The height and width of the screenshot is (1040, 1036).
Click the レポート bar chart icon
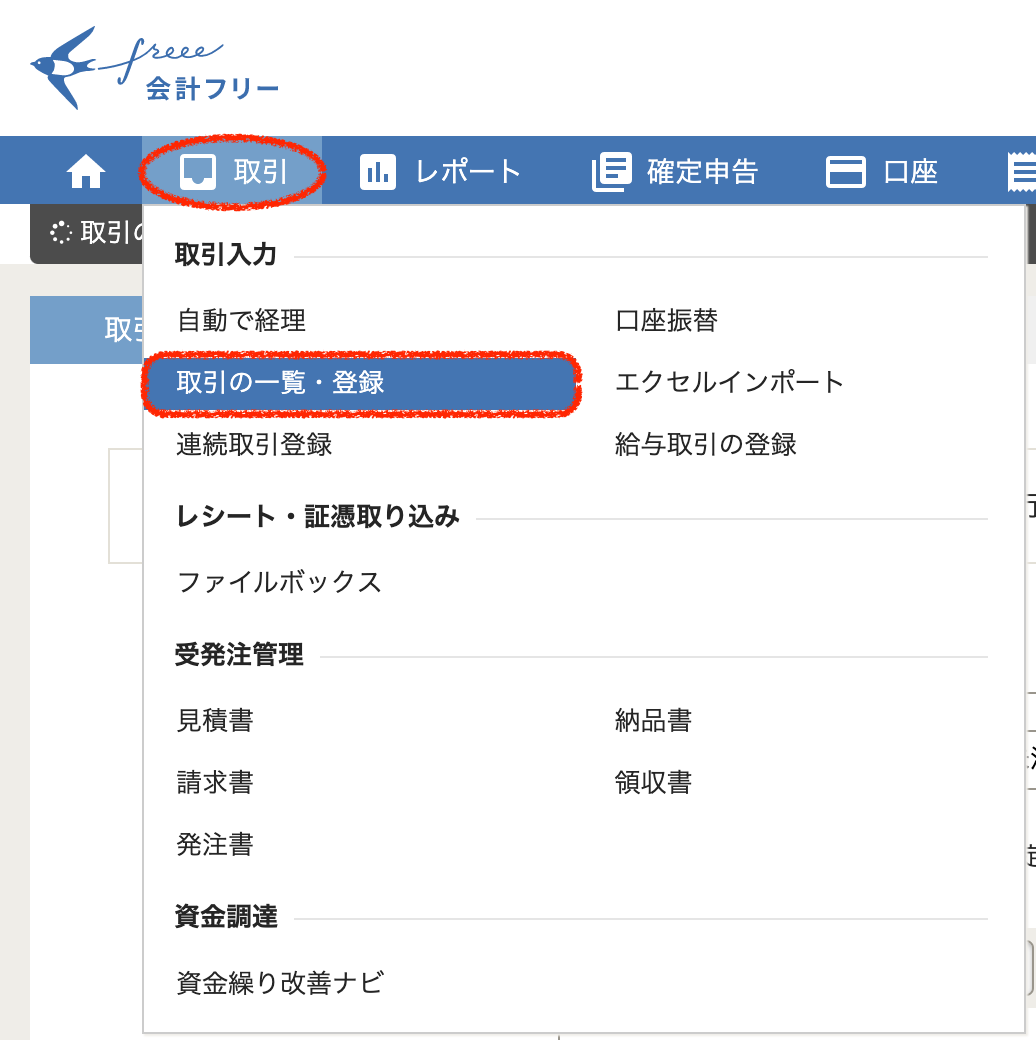point(378,172)
